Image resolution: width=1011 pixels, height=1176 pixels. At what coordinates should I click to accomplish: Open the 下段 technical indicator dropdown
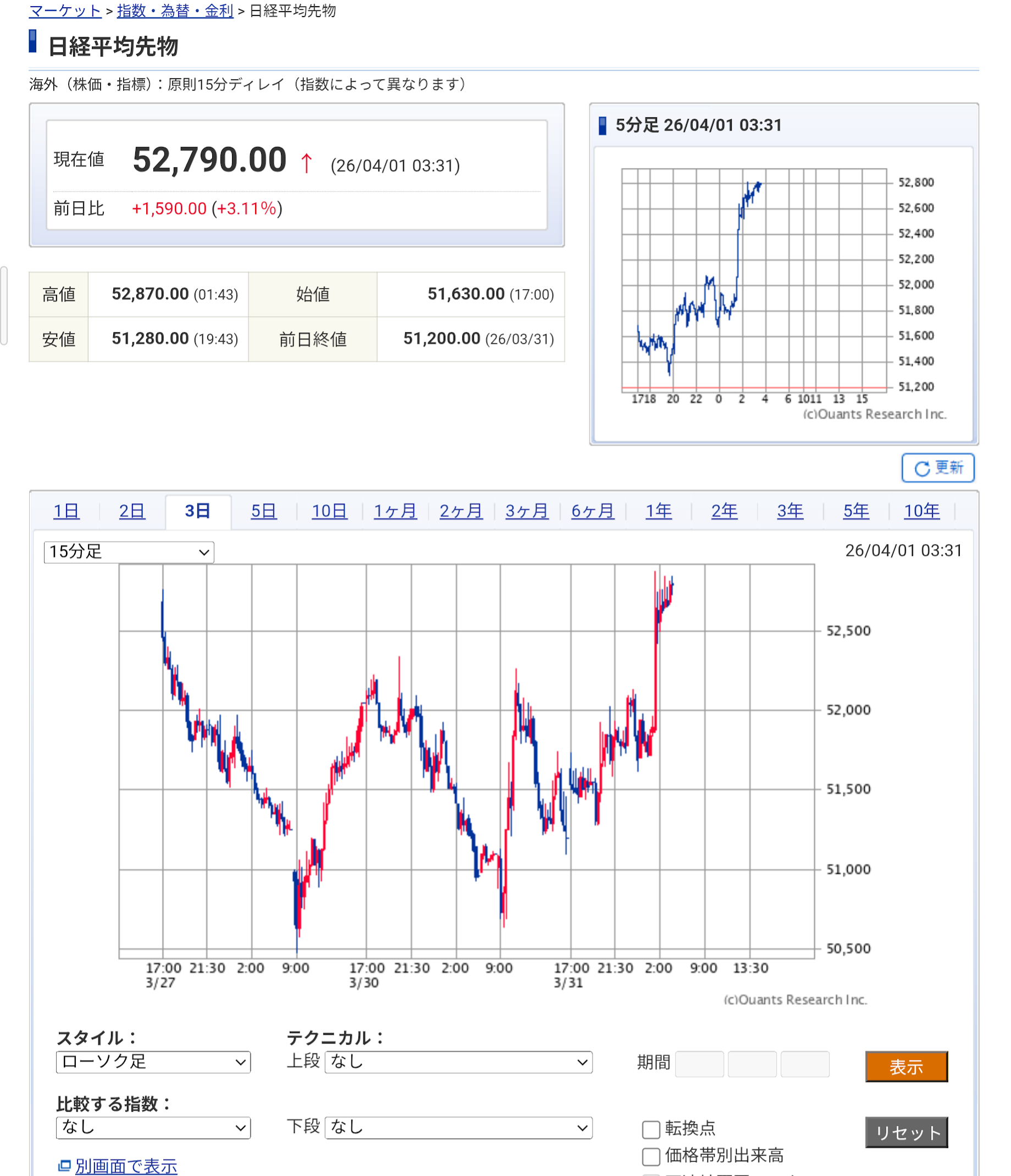pos(458,1127)
